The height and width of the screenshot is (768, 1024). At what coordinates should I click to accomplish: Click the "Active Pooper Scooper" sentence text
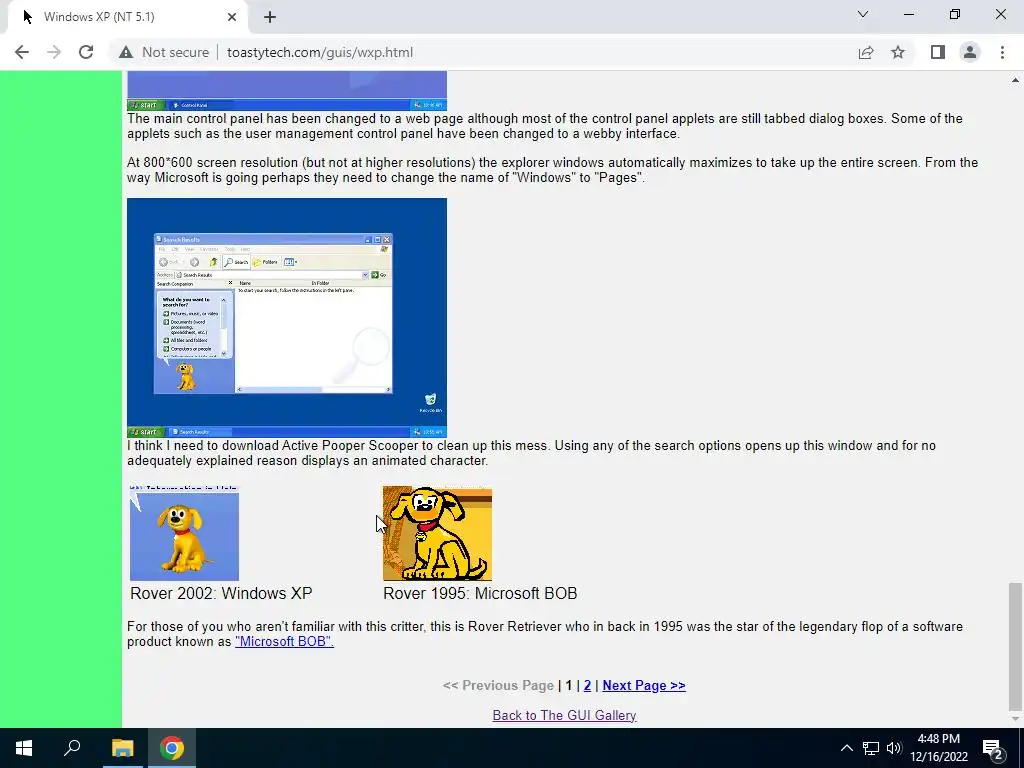click(531, 453)
